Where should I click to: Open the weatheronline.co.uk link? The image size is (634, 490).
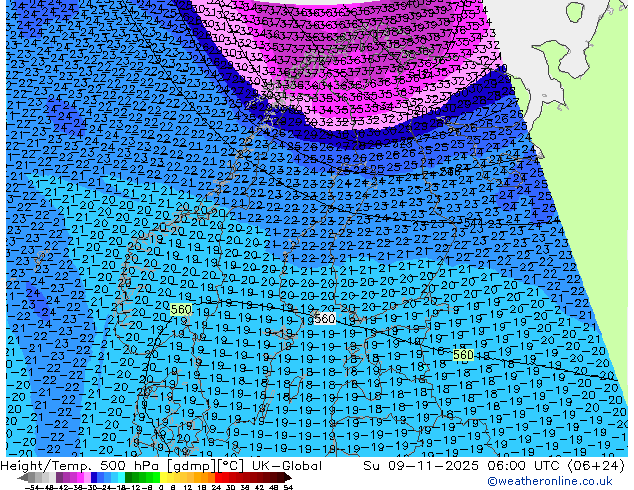[x=550, y=481]
